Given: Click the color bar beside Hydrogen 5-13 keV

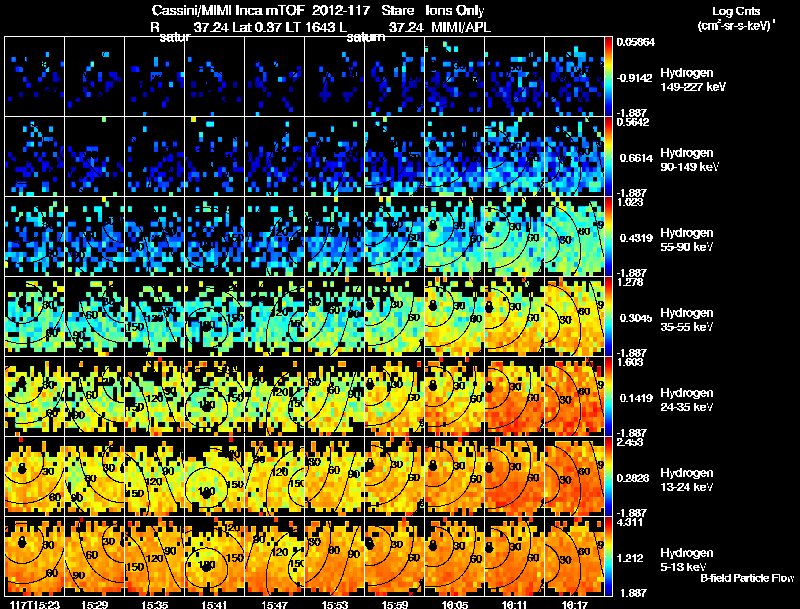Looking at the screenshot, I should 608,557.
